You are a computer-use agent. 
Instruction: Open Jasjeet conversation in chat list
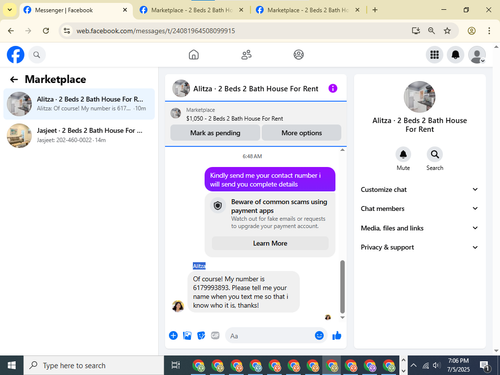point(79,135)
